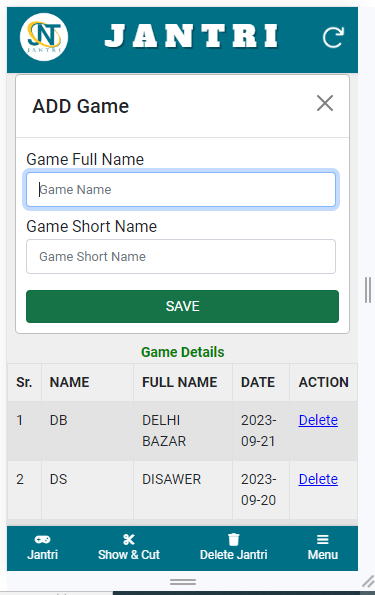The height and width of the screenshot is (595, 375).
Task: Click the NAME column header
Action: tap(69, 382)
